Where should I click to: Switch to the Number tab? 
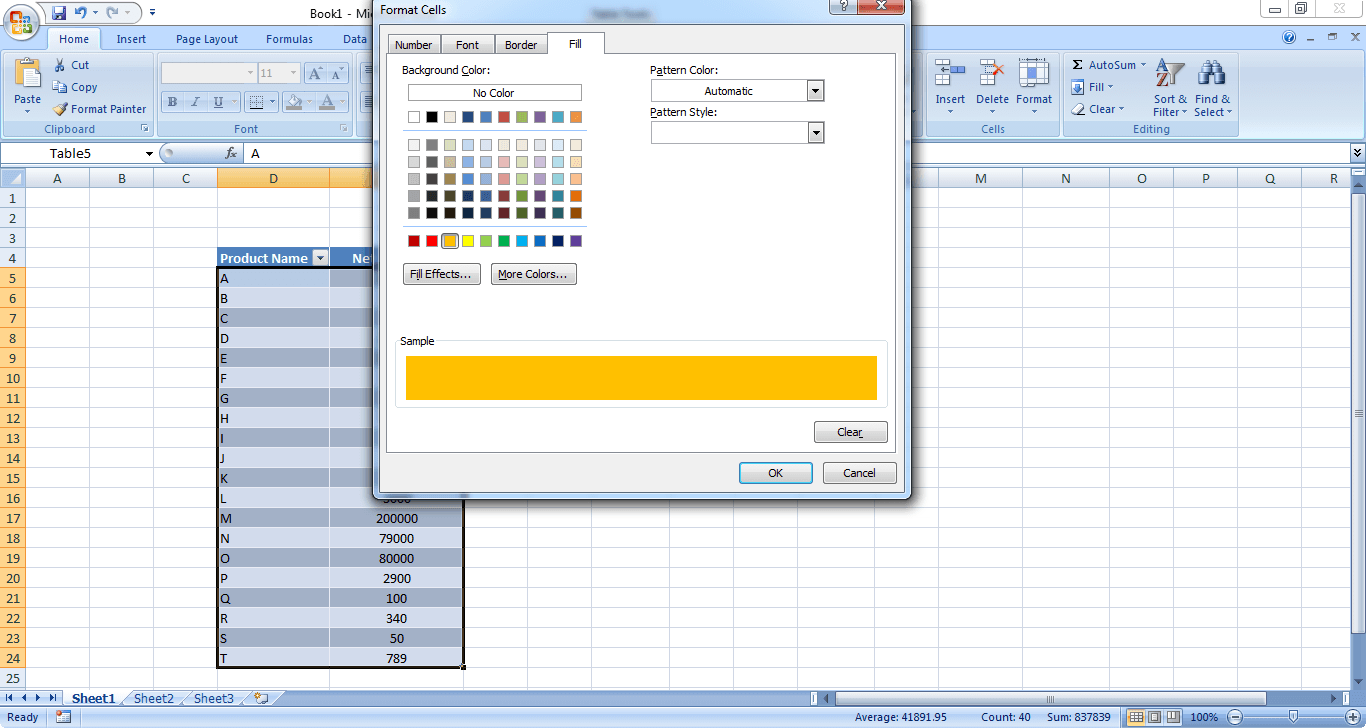click(413, 45)
